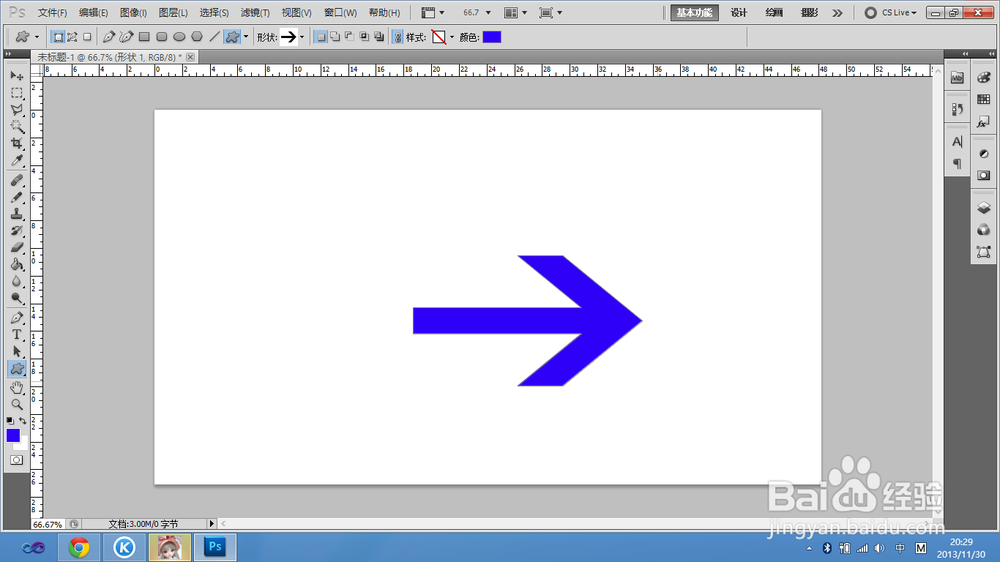The image size is (1000, 562).
Task: Enable Paths mode in options bar
Action: 72,37
